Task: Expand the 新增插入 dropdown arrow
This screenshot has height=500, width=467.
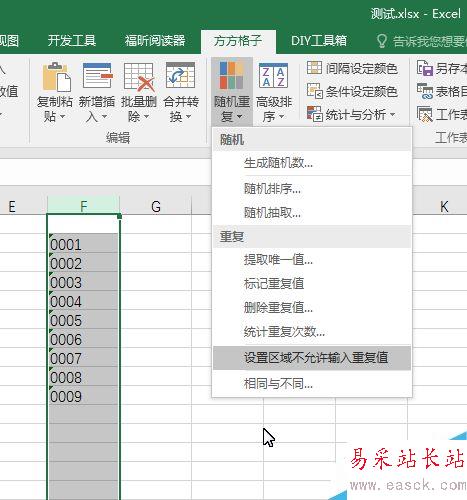Action: (104, 117)
